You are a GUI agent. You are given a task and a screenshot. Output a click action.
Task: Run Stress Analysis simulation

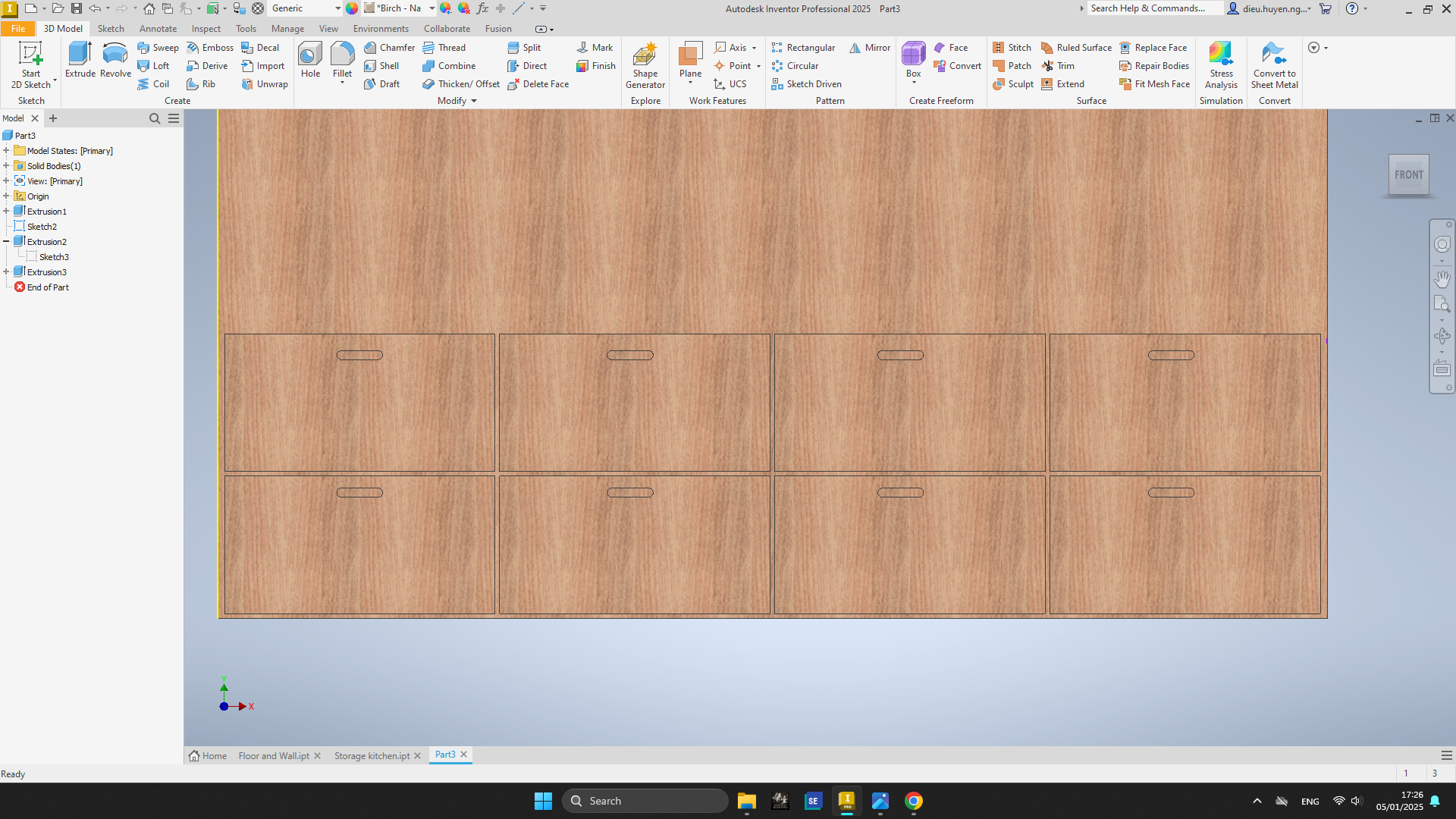click(x=1221, y=65)
